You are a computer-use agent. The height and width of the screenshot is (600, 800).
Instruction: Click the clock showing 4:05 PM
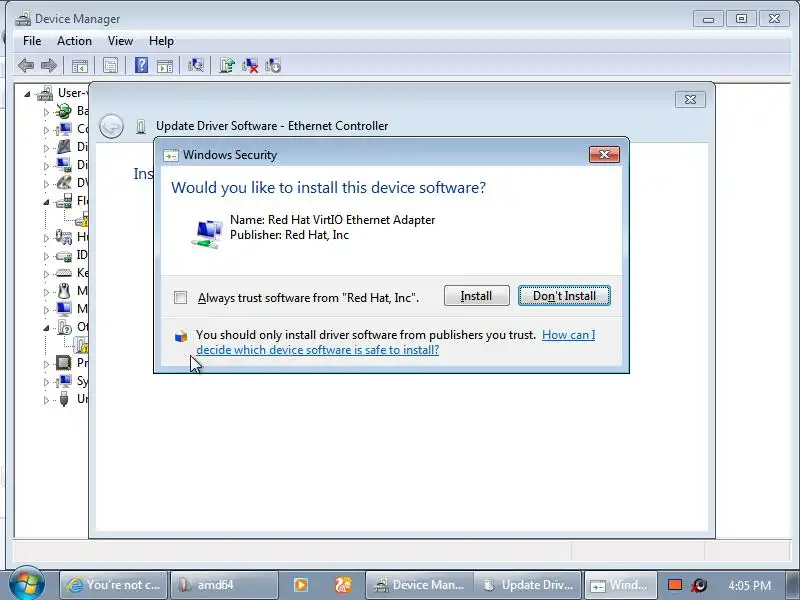tap(749, 585)
